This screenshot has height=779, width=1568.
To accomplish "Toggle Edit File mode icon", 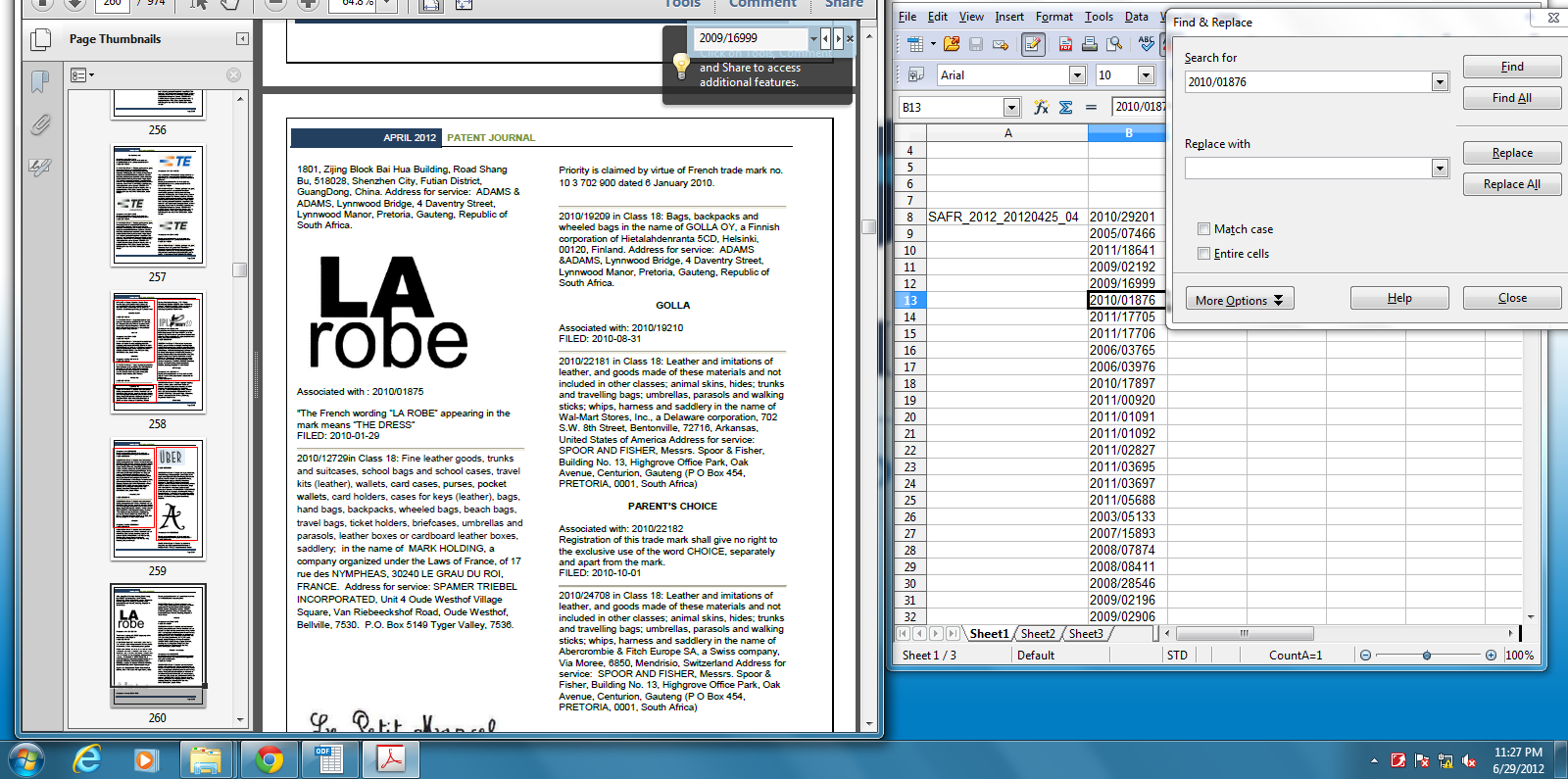I will (x=1033, y=44).
